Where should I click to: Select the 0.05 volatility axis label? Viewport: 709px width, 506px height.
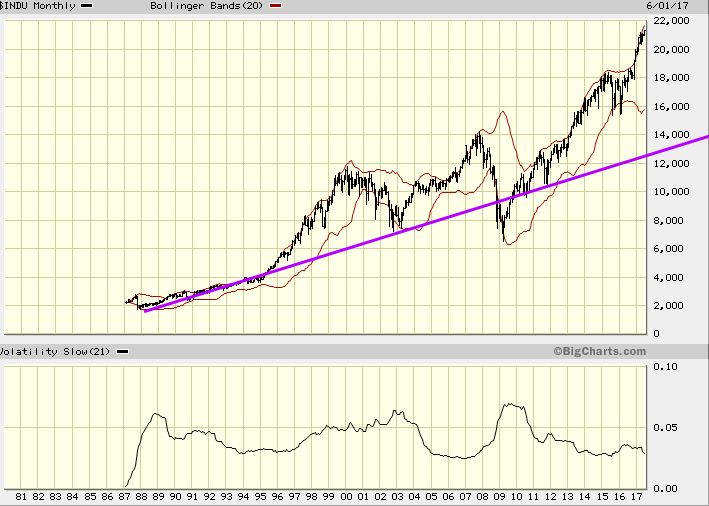(666, 428)
